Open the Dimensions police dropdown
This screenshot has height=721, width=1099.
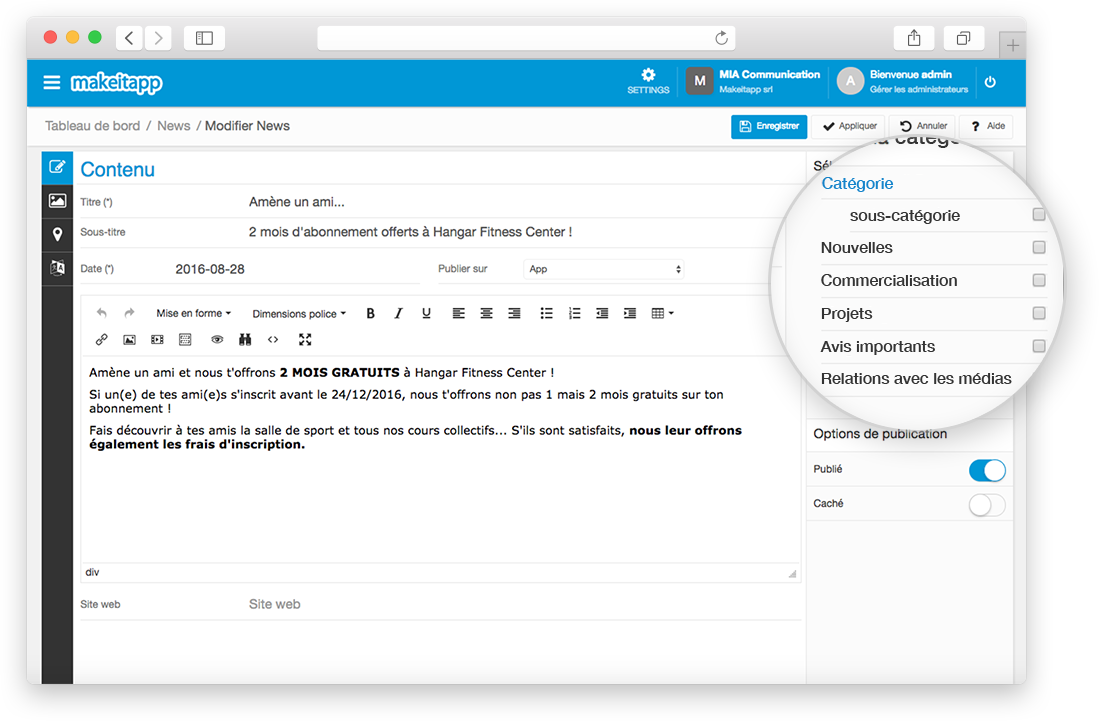299,314
